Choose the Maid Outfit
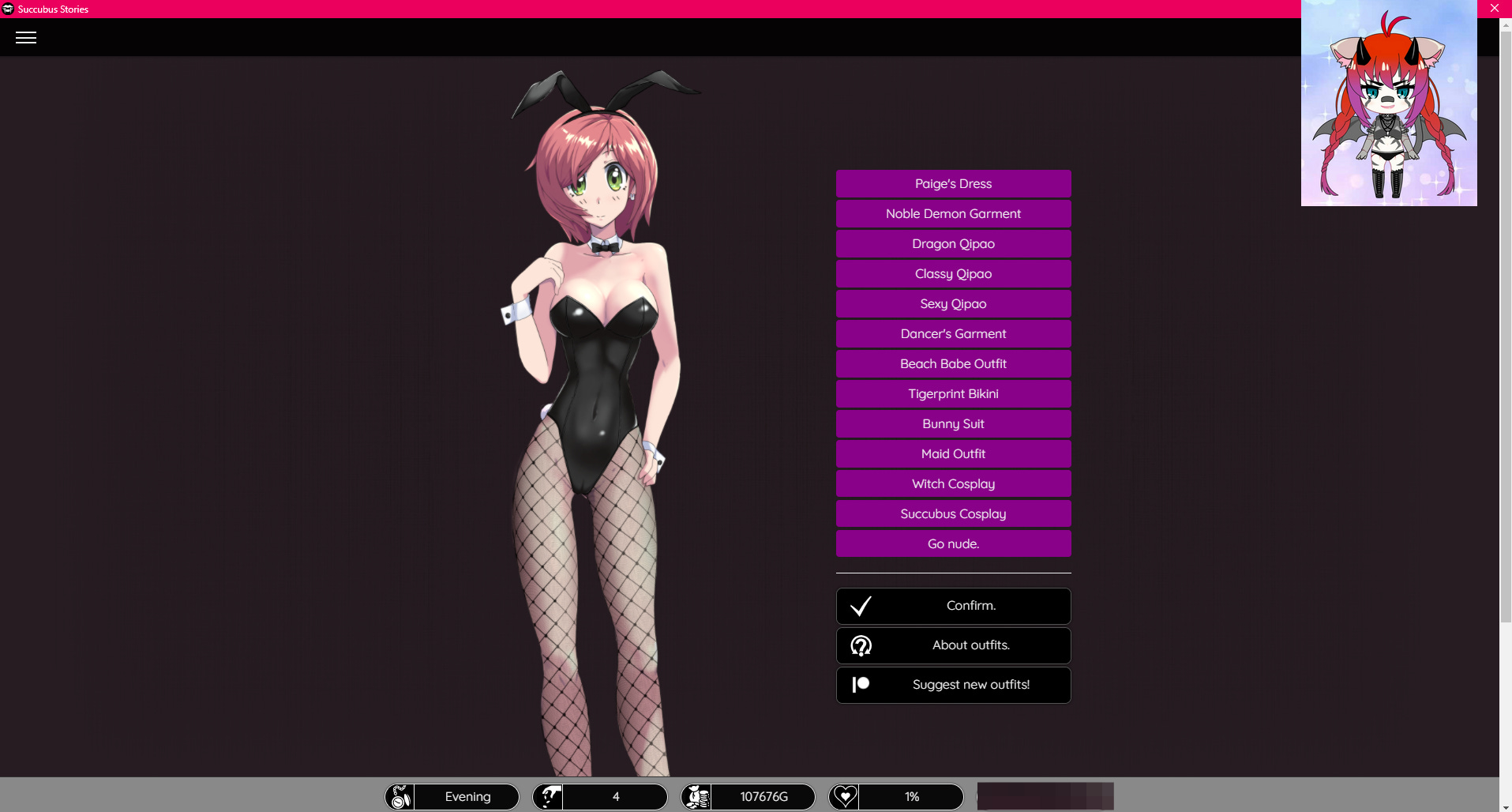This screenshot has height=812, width=1512. (953, 453)
